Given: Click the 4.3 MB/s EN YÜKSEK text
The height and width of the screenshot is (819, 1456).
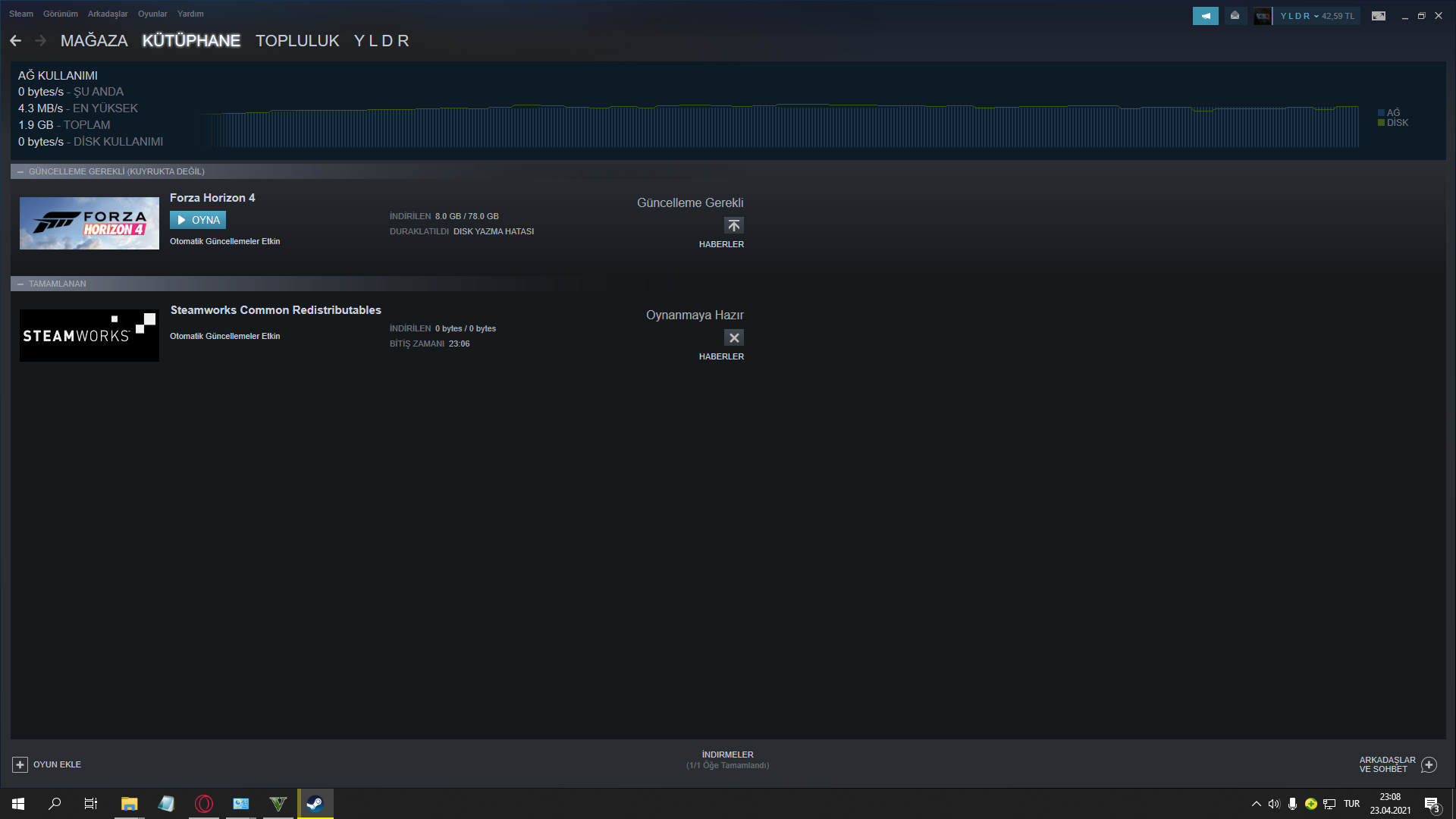Looking at the screenshot, I should tap(78, 108).
